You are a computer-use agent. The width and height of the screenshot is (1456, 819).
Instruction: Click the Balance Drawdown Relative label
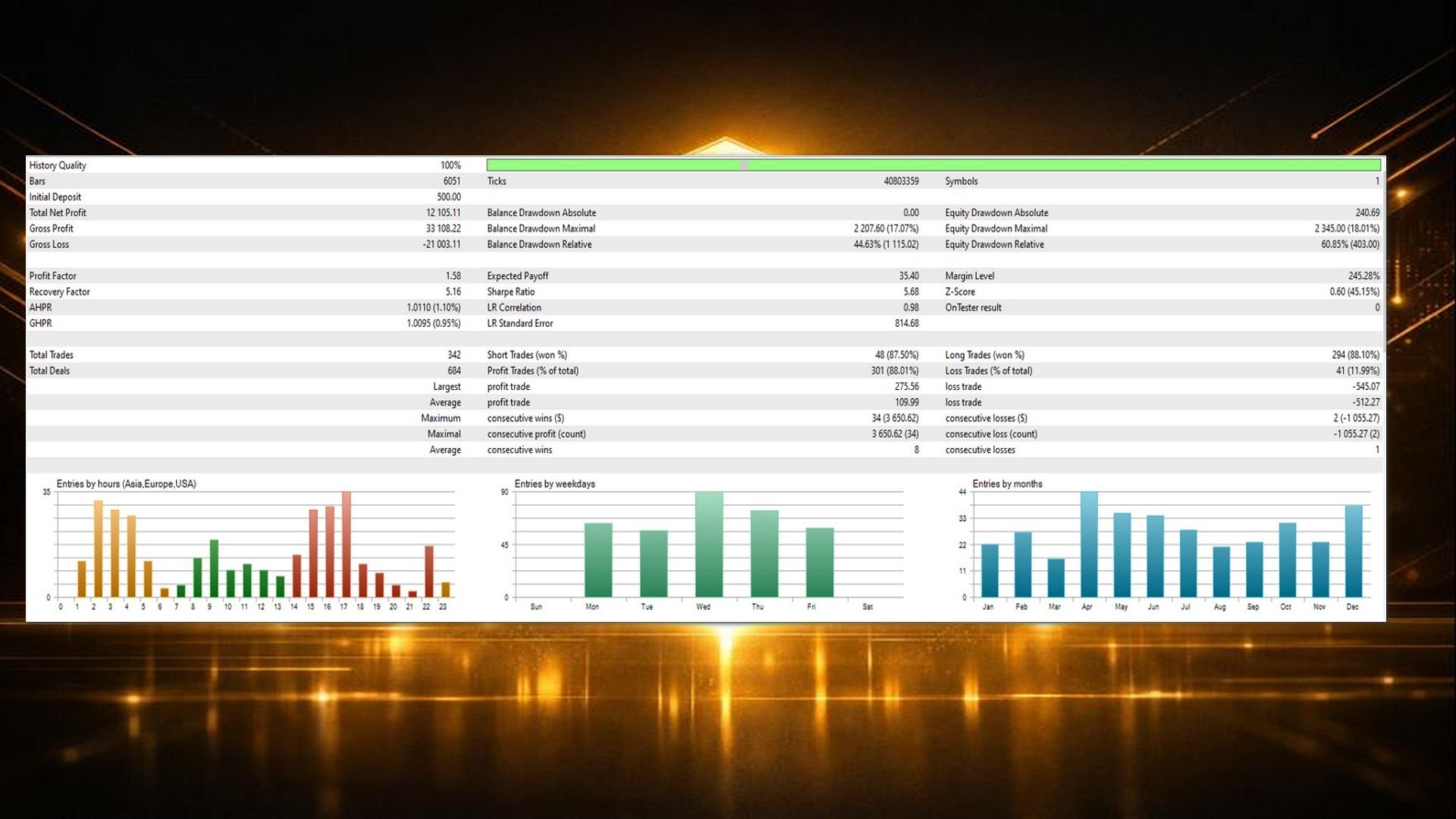pos(538,244)
